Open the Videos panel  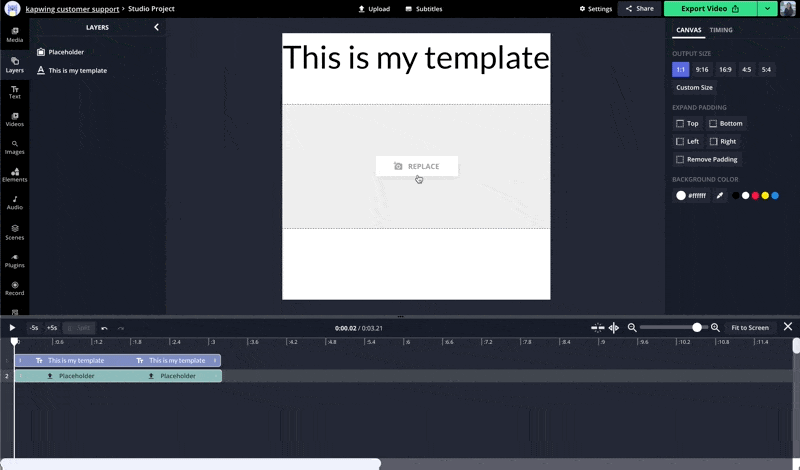coord(14,120)
